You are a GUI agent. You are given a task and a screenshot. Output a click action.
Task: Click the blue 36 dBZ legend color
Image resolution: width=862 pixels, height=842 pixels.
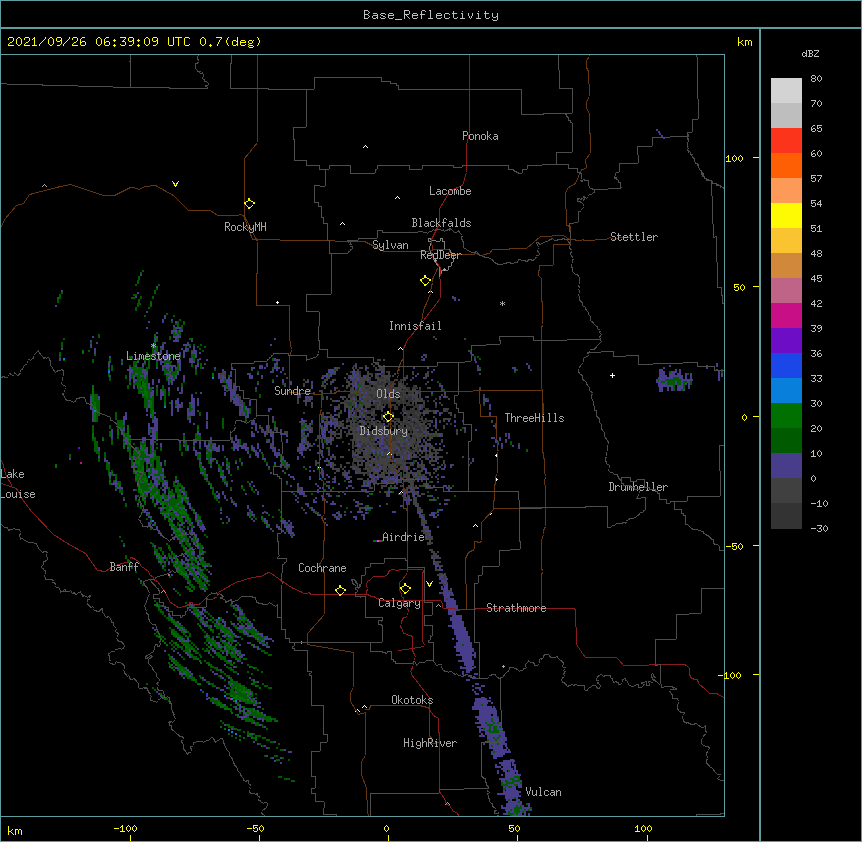pos(786,365)
